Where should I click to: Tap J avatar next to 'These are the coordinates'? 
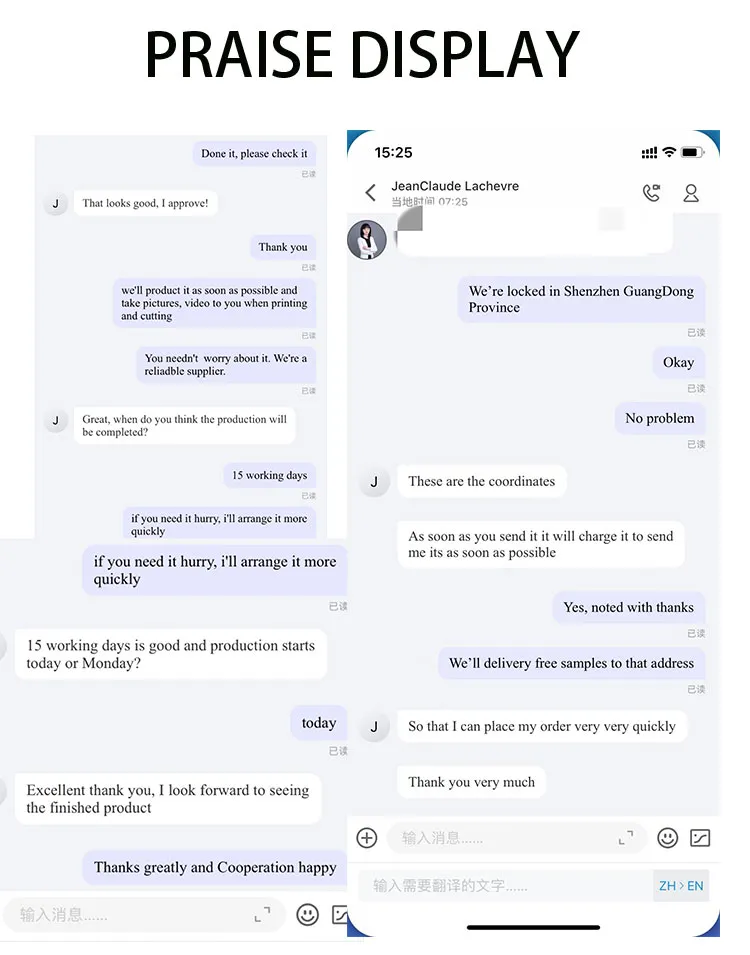pyautogui.click(x=374, y=482)
